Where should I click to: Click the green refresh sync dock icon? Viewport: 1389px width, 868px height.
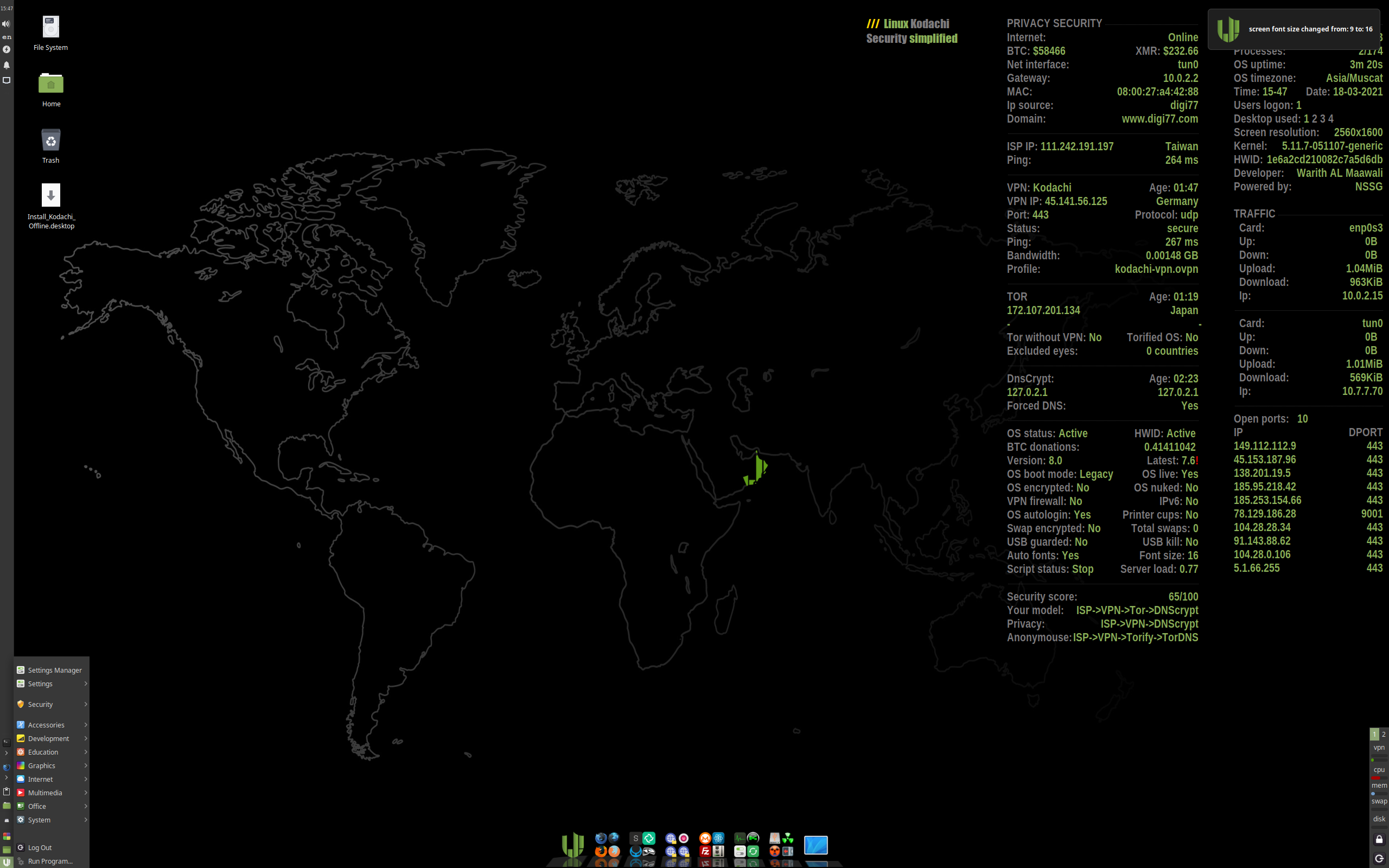click(753, 851)
